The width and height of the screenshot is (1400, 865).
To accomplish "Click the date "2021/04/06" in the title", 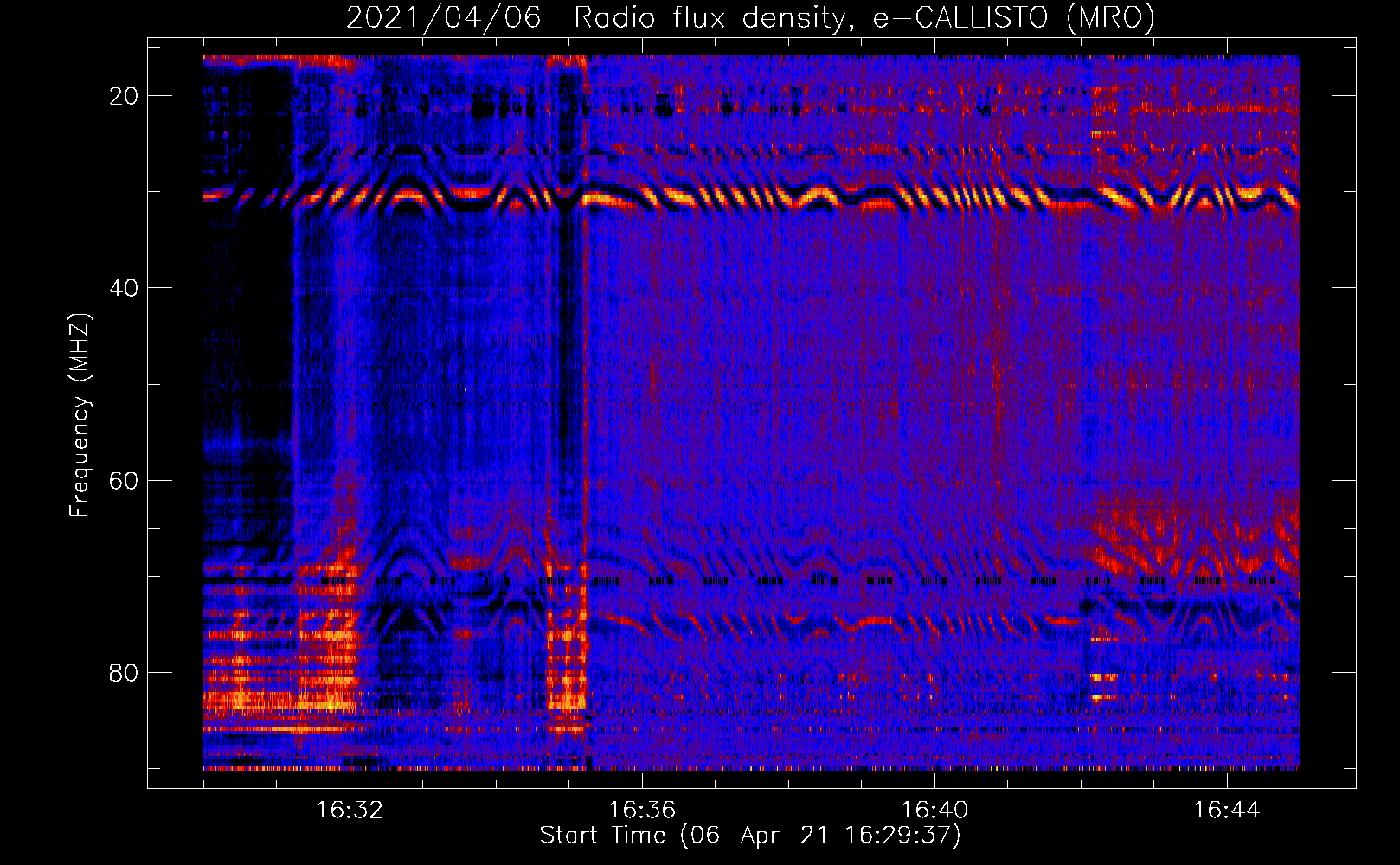I will (x=443, y=17).
